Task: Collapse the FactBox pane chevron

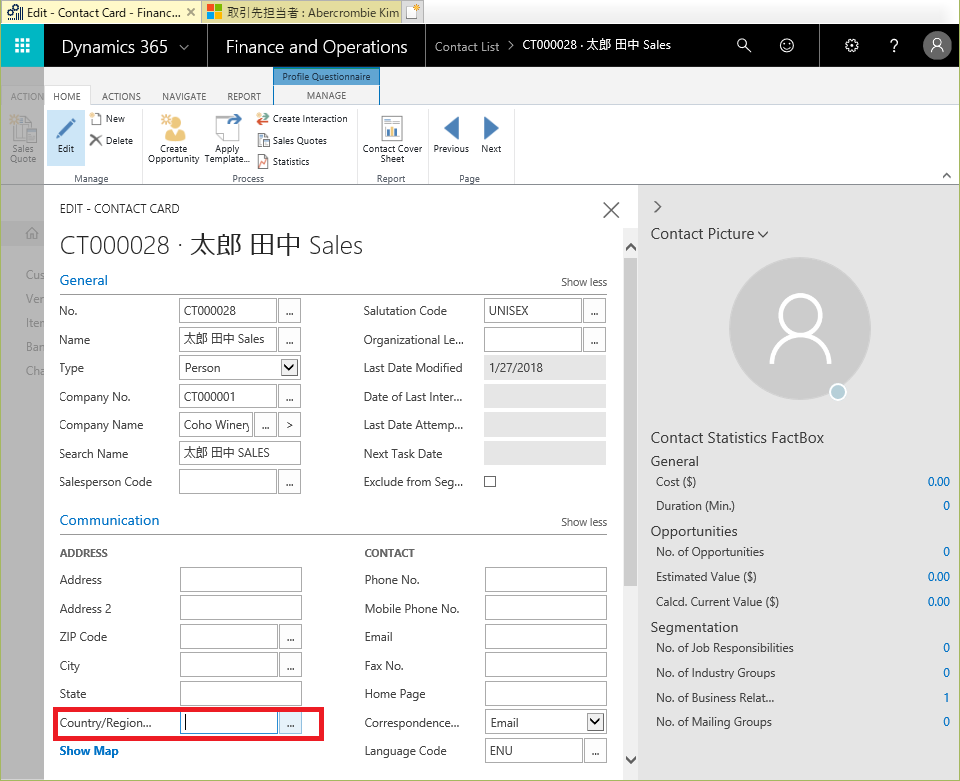Action: pos(658,207)
